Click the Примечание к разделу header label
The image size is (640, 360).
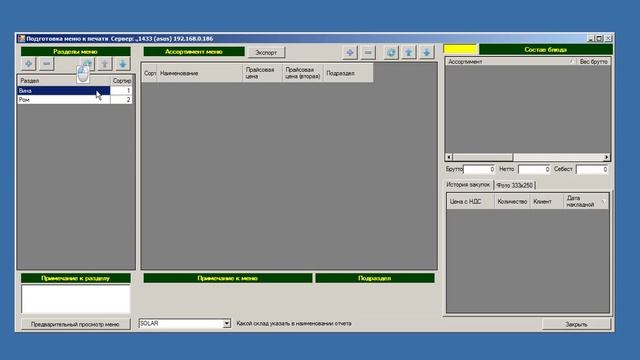point(76,278)
